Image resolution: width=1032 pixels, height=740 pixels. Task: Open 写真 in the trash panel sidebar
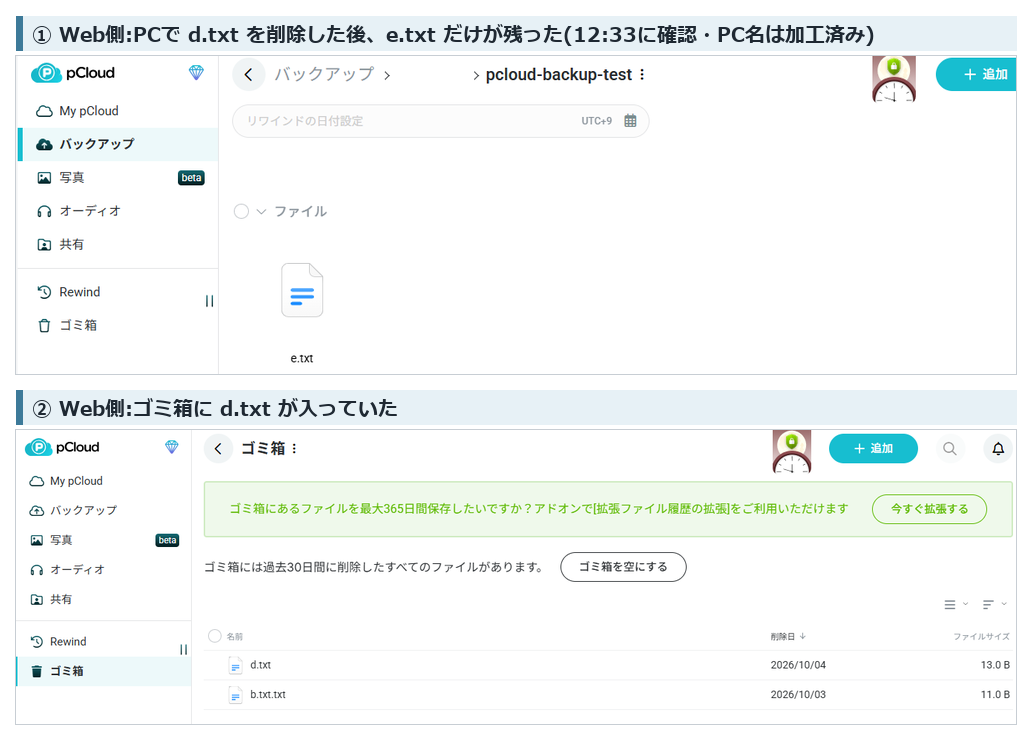pos(103,540)
